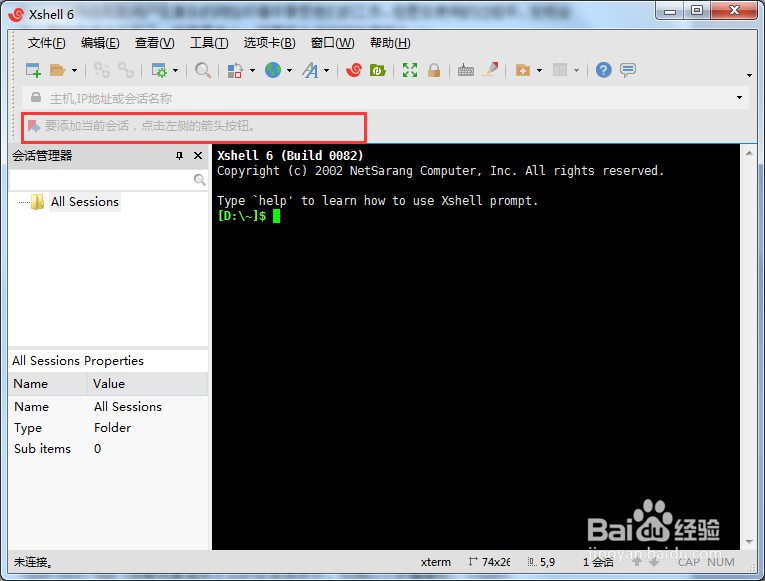Screen dimensions: 765x581
Task: Open the 窗口(W) menu
Action: (333, 43)
